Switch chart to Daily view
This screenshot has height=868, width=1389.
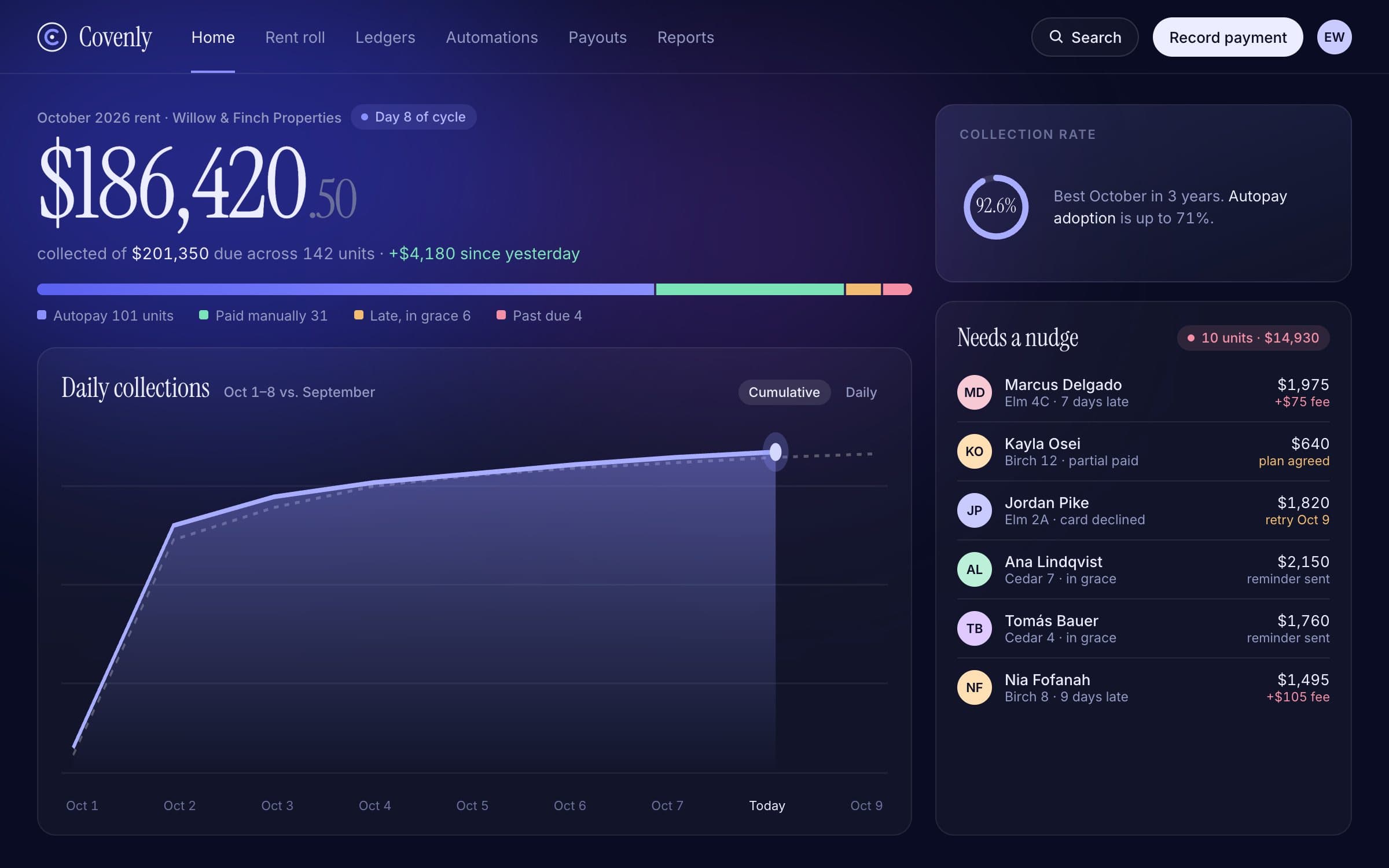861,392
